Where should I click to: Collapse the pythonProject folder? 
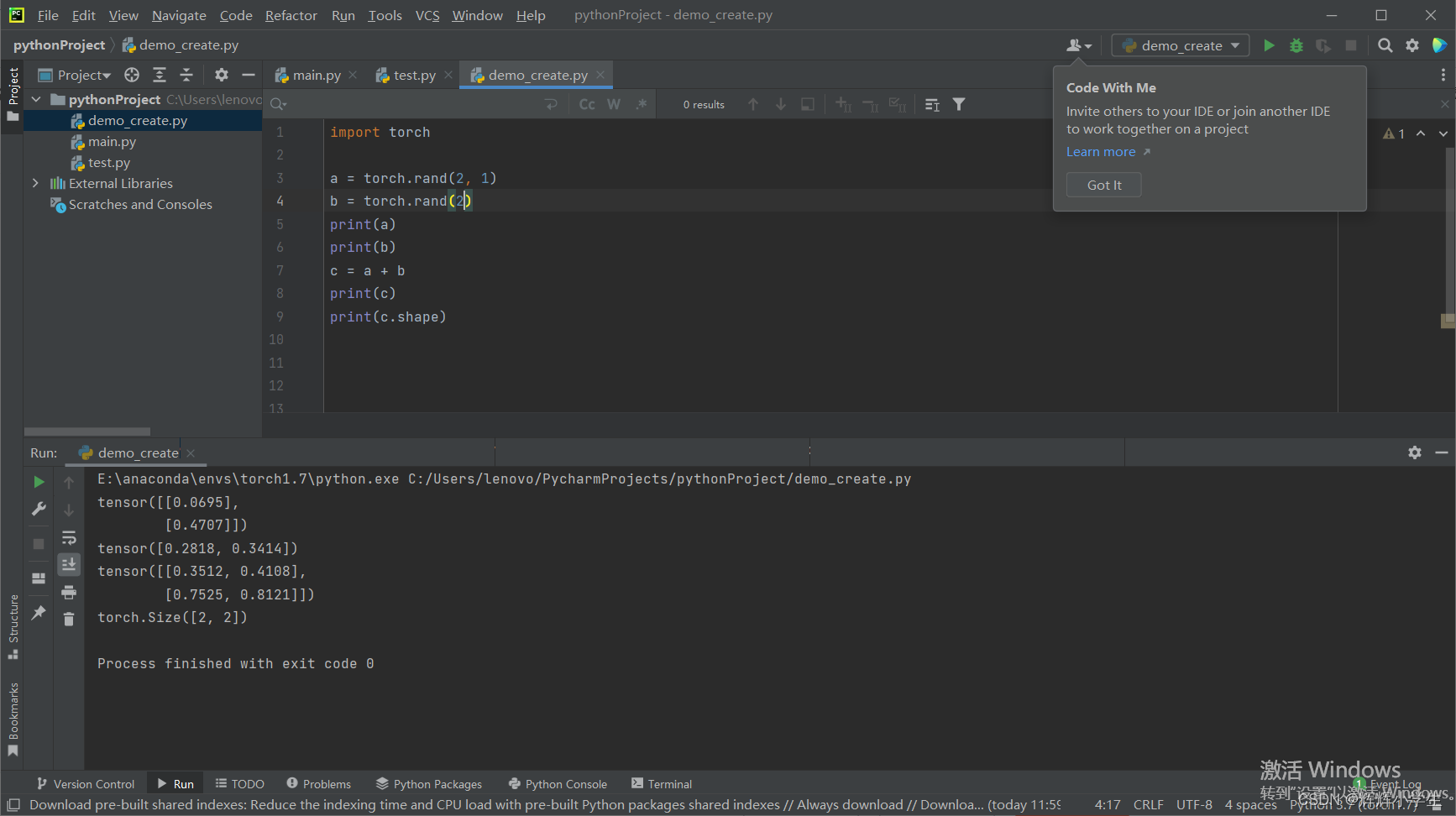click(35, 99)
